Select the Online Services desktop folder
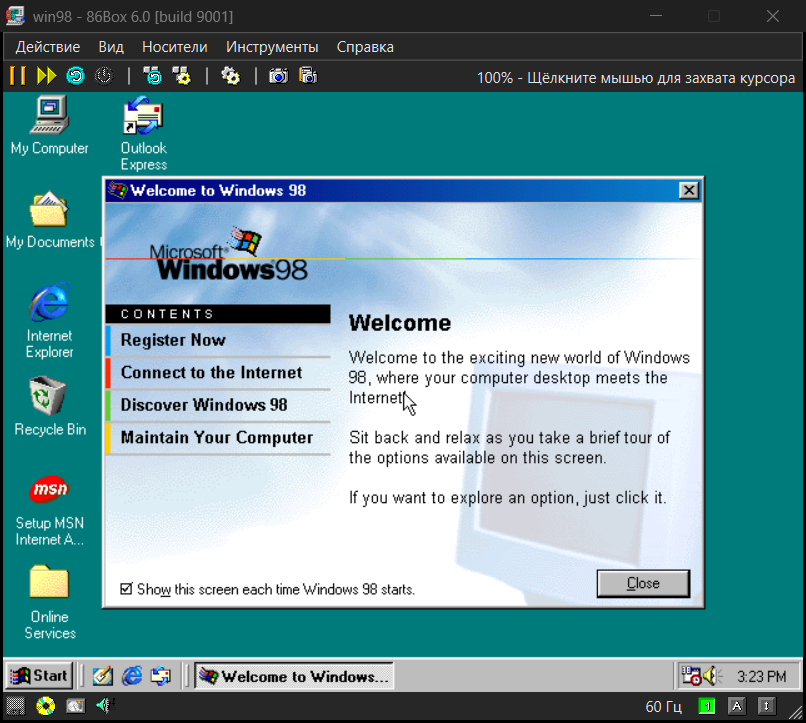 point(49,602)
